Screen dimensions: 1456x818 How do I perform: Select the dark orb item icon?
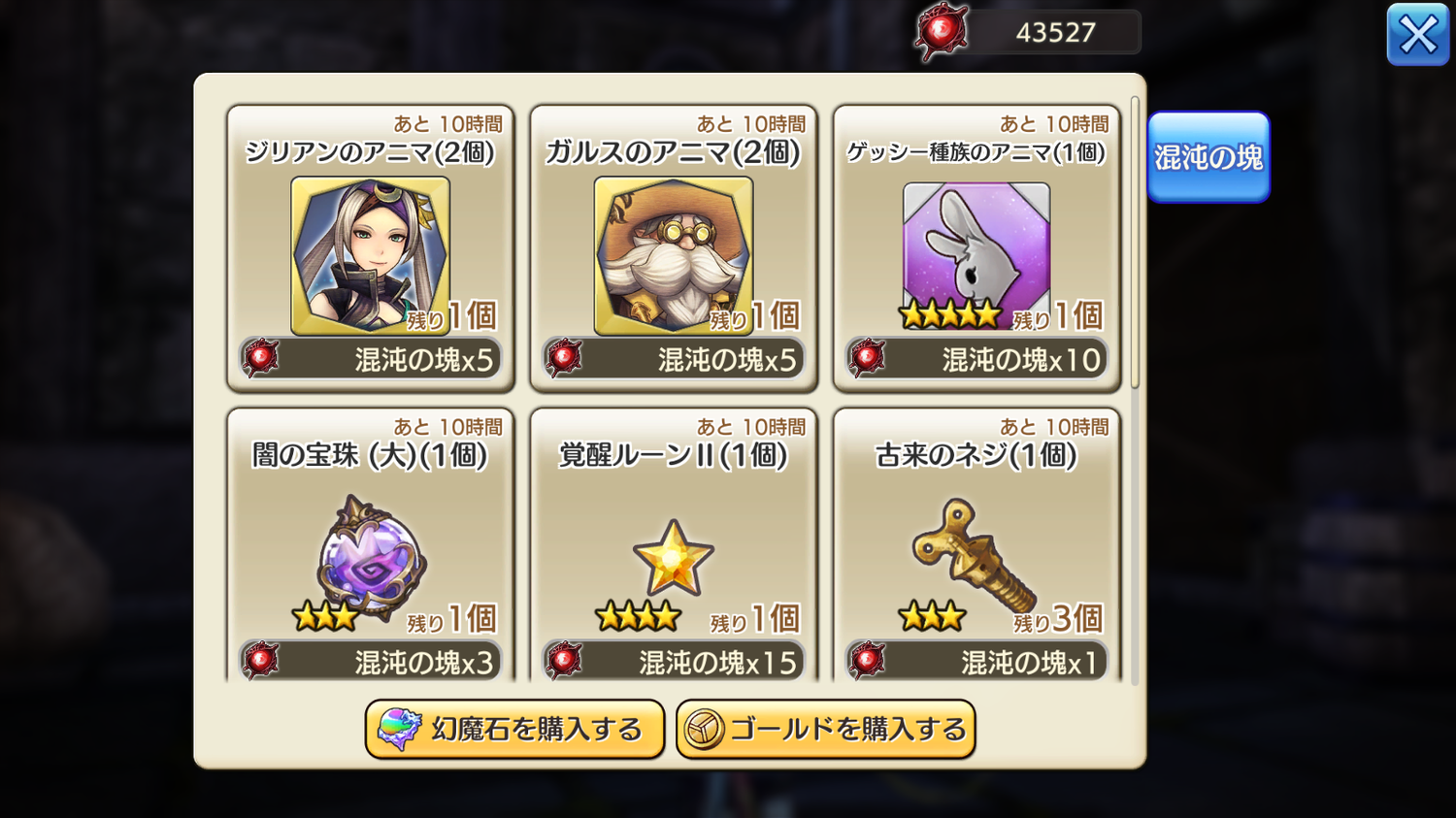point(370,557)
